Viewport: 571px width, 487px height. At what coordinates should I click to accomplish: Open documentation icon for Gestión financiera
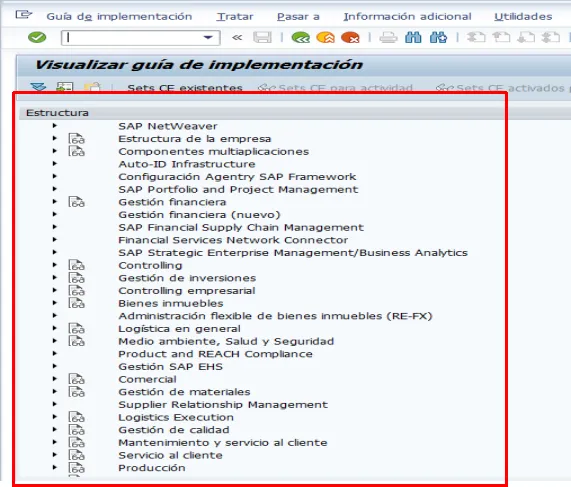(76, 202)
